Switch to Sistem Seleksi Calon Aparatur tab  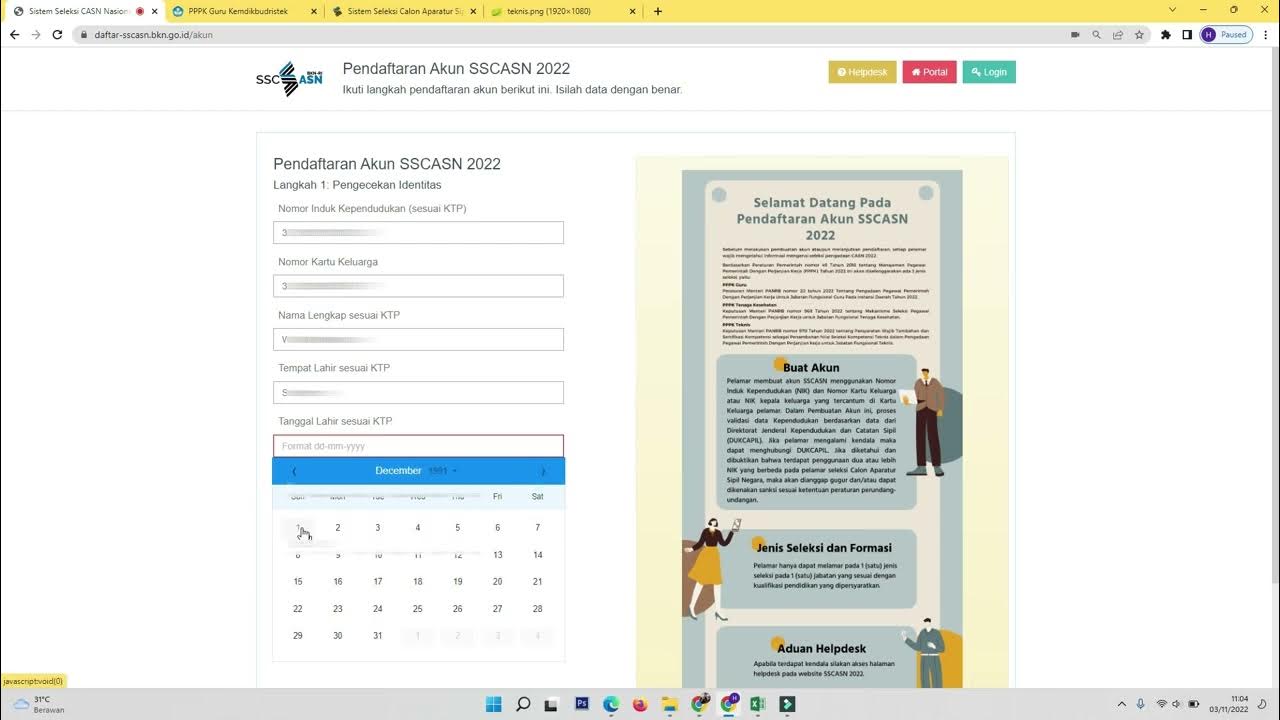tap(404, 11)
